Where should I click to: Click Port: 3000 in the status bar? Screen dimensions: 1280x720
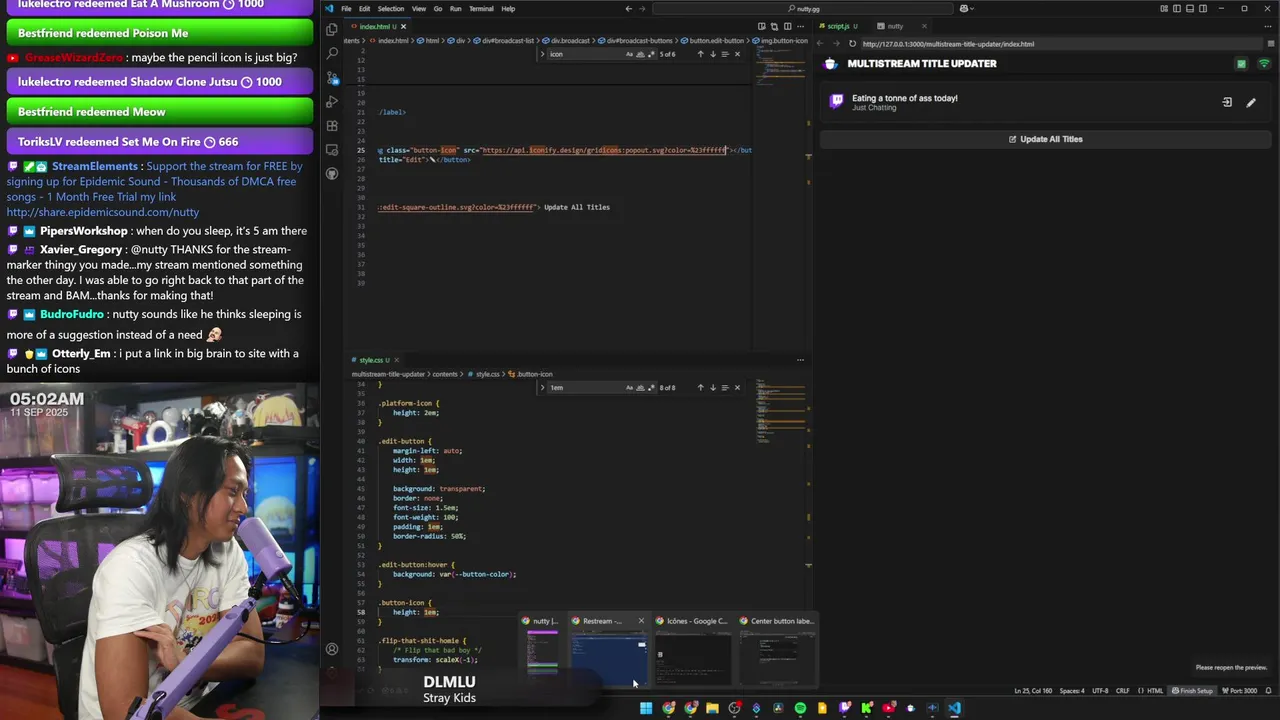click(1239, 691)
